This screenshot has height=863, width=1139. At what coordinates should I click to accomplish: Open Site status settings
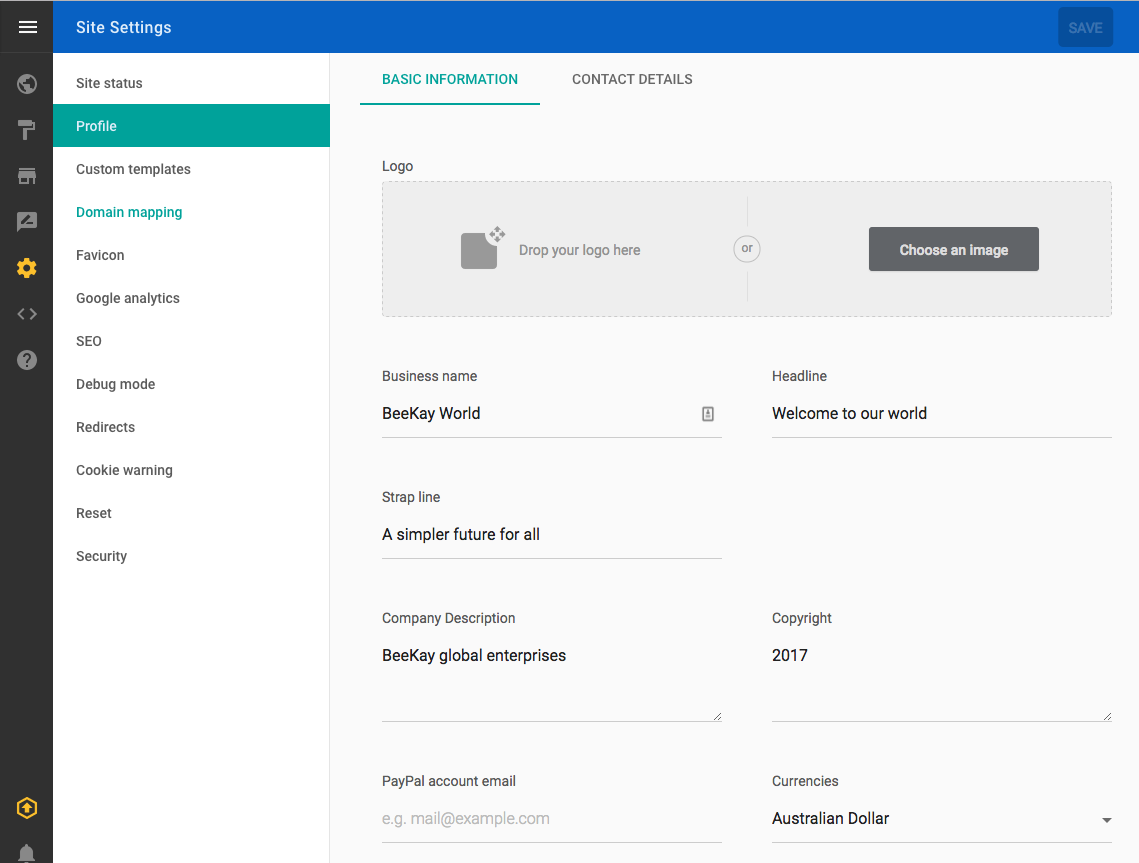click(x=191, y=83)
